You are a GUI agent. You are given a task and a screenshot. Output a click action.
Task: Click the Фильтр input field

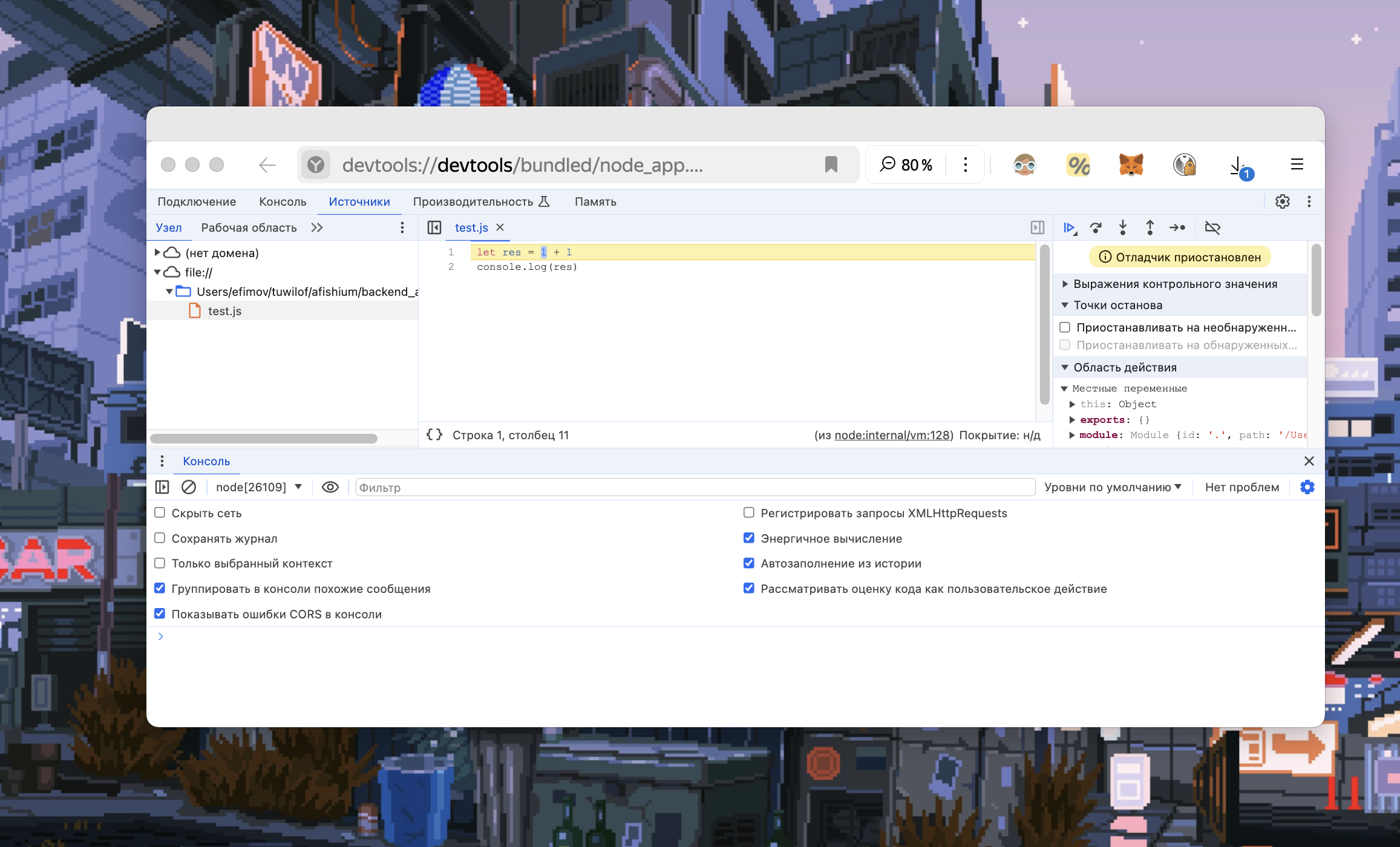coord(695,487)
